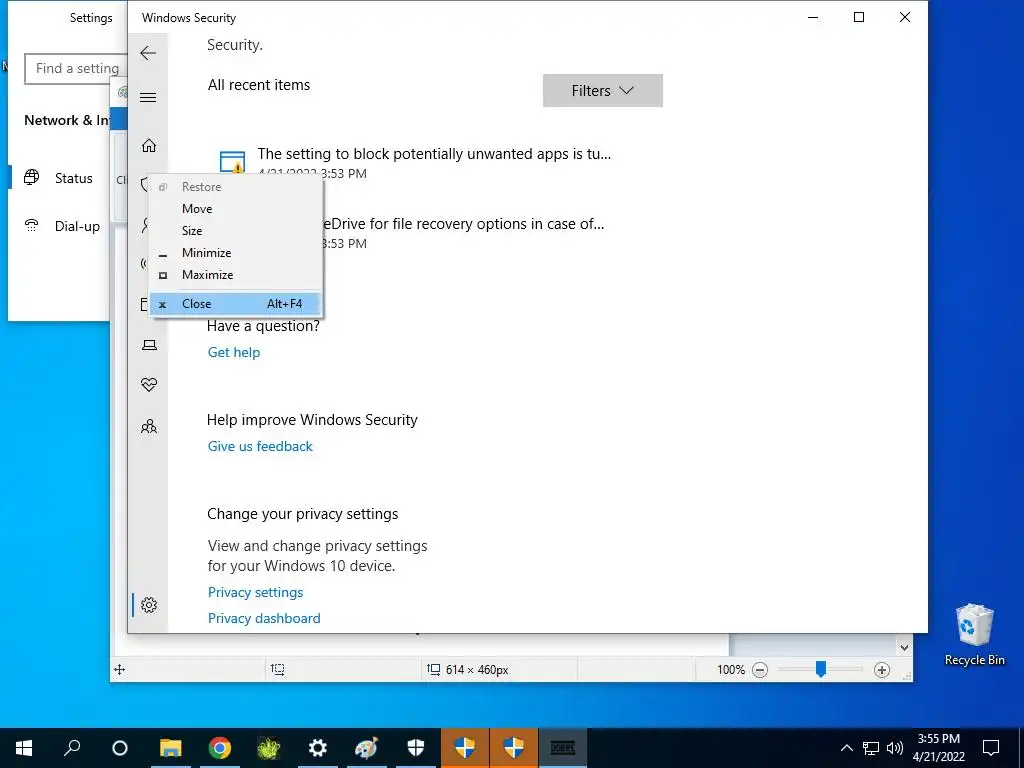Open the Get help link

click(234, 353)
